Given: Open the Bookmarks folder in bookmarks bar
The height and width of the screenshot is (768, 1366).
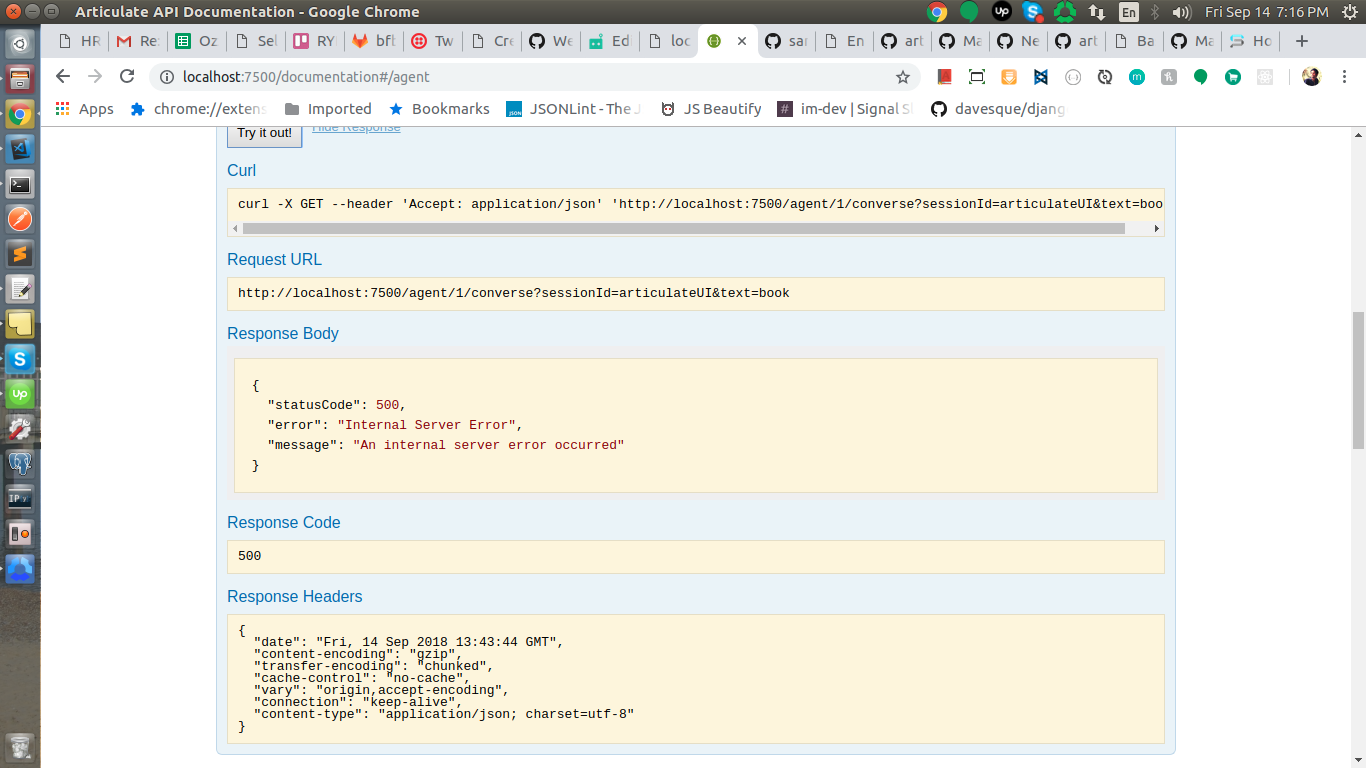Looking at the screenshot, I should click(x=439, y=109).
